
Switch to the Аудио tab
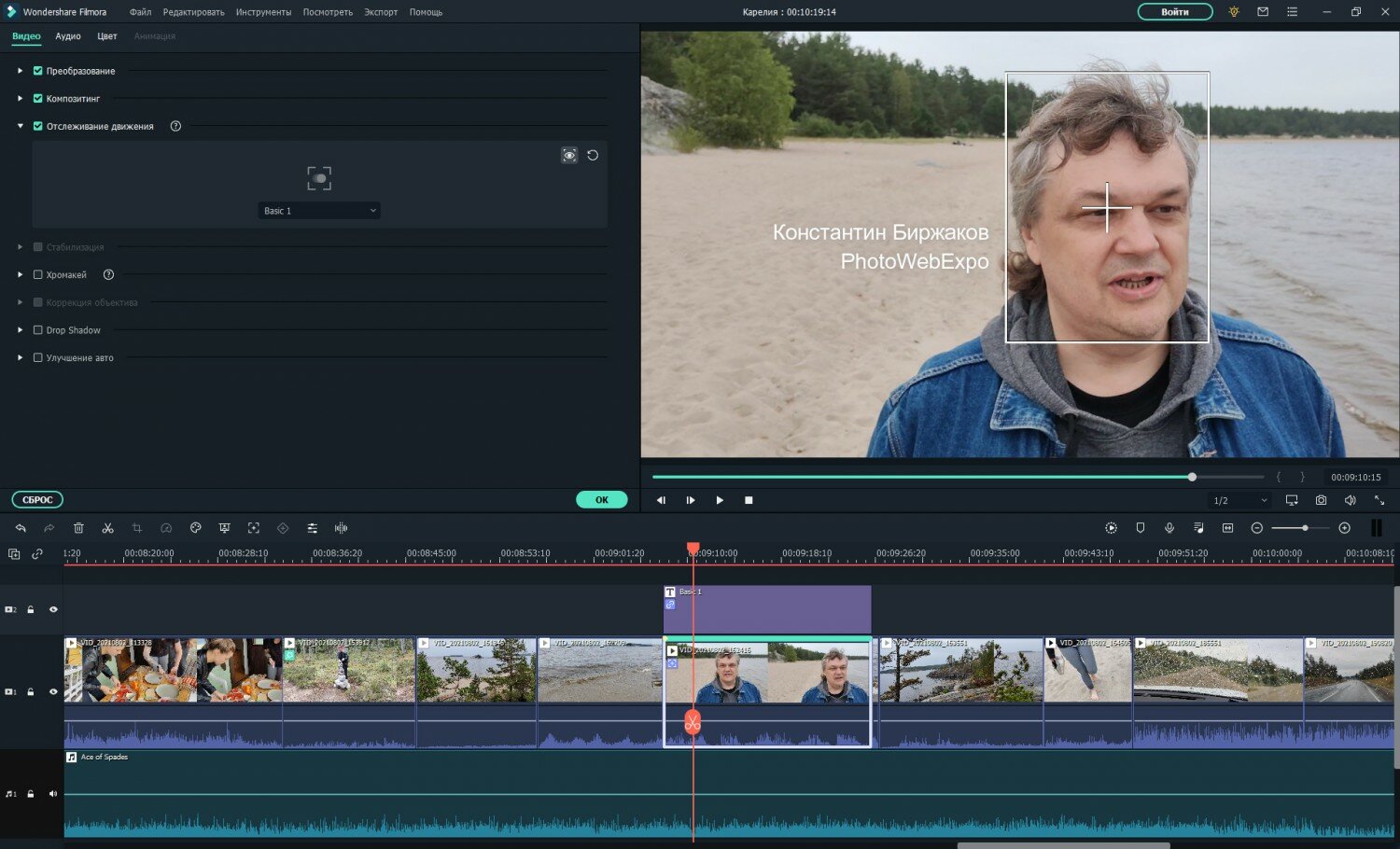tap(68, 36)
